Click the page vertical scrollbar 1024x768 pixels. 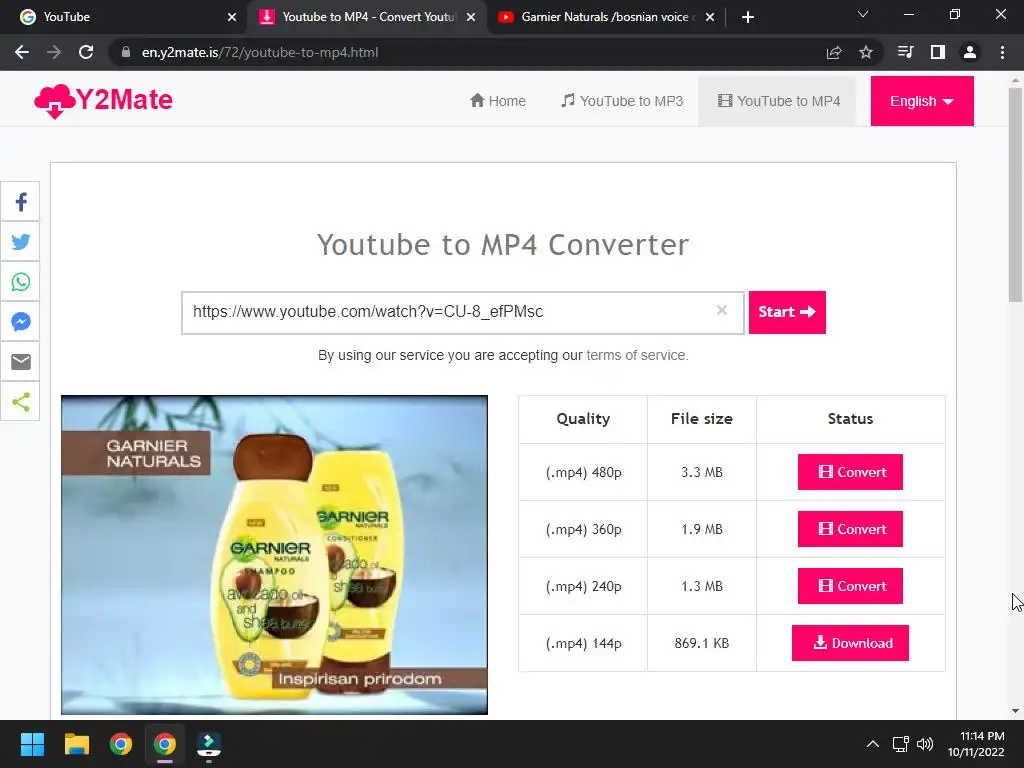[1015, 196]
